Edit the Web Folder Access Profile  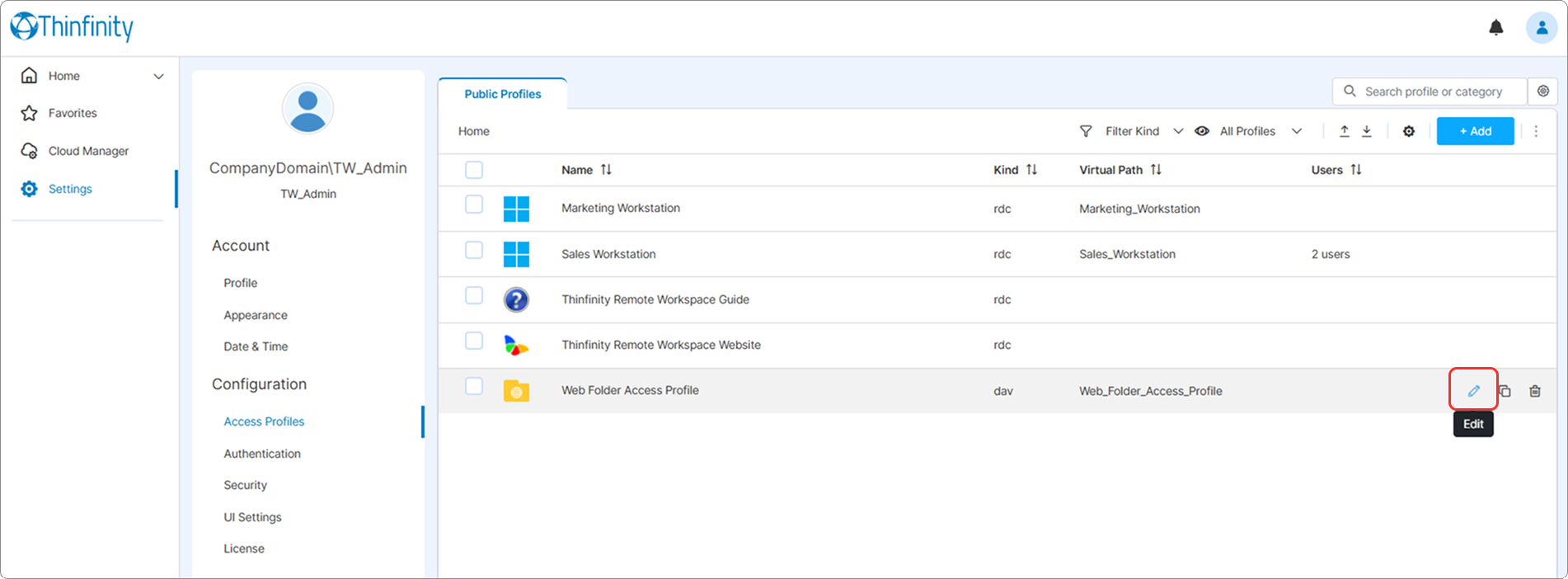1473,391
